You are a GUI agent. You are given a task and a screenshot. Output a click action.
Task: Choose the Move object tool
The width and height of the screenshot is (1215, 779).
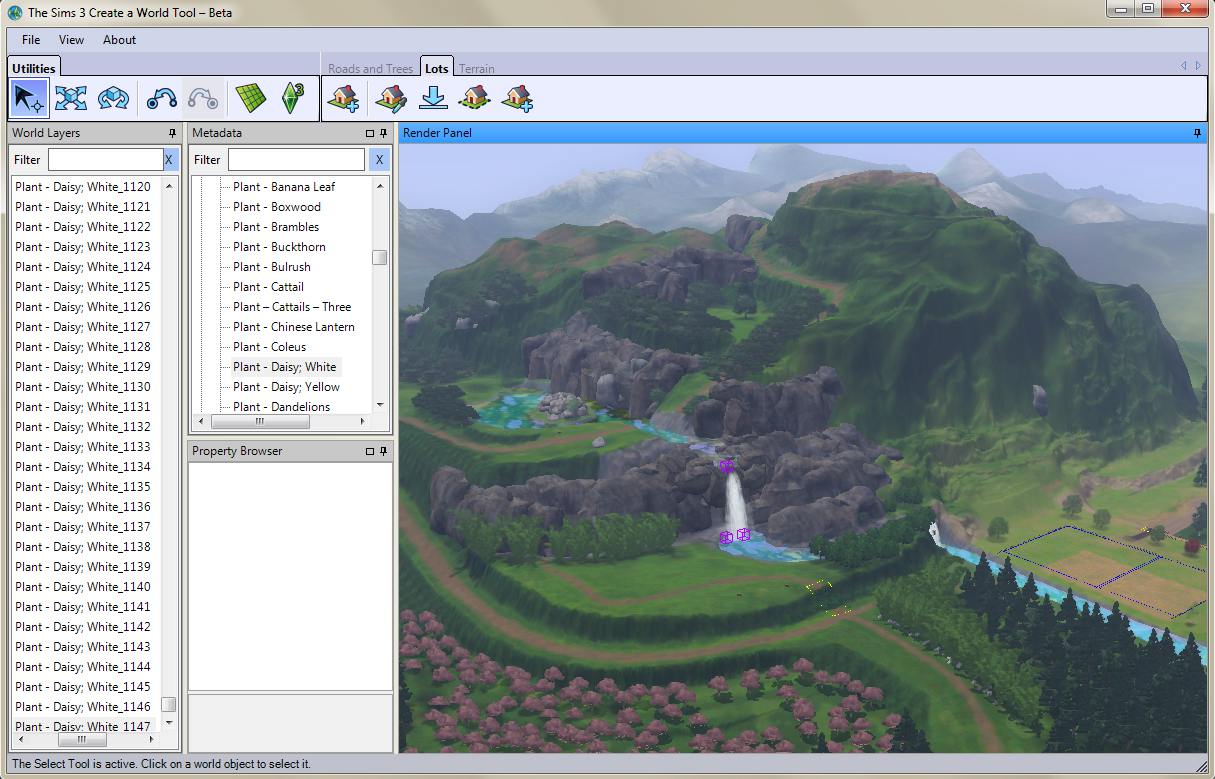[71, 98]
